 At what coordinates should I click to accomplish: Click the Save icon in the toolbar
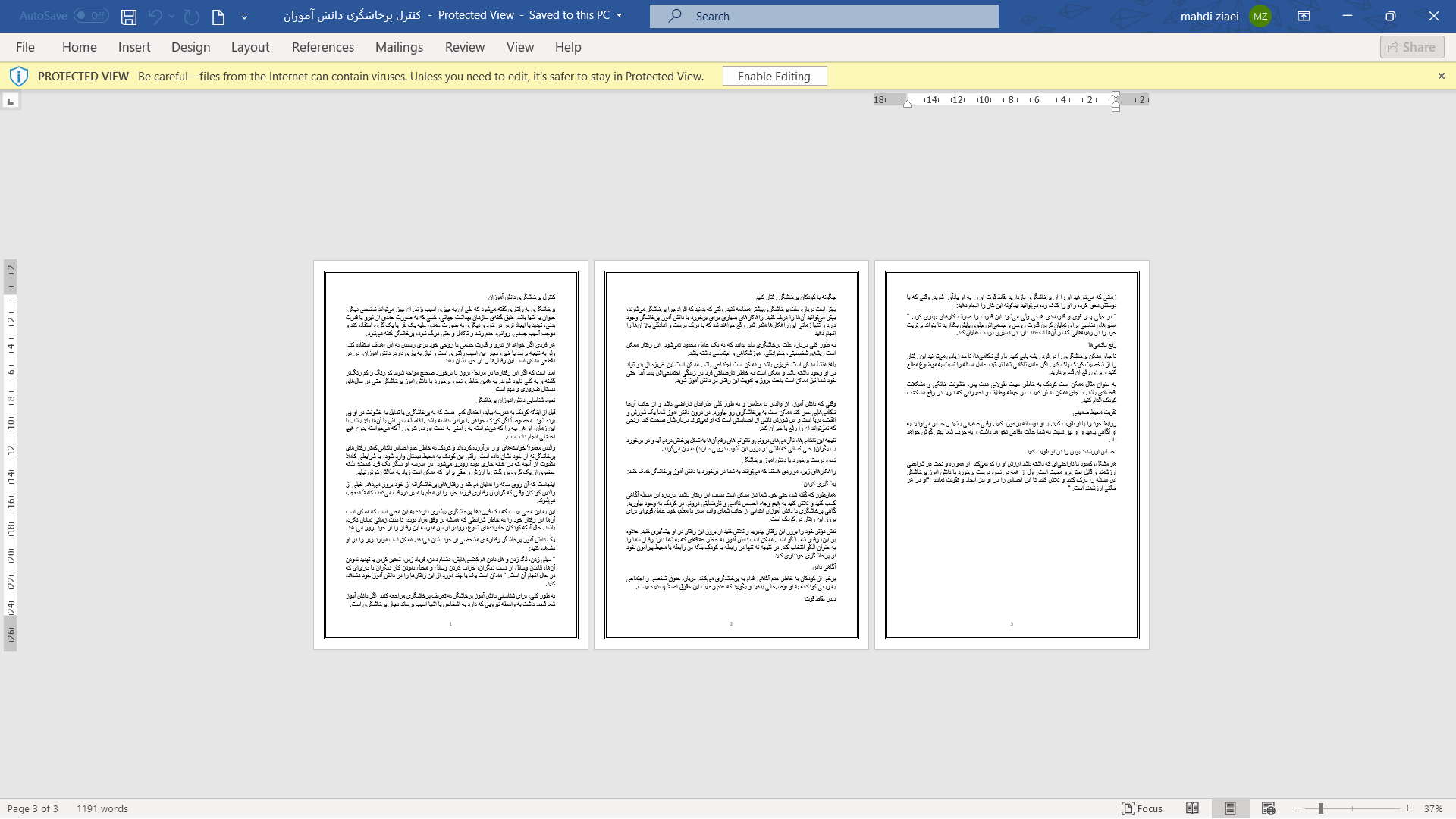(129, 16)
